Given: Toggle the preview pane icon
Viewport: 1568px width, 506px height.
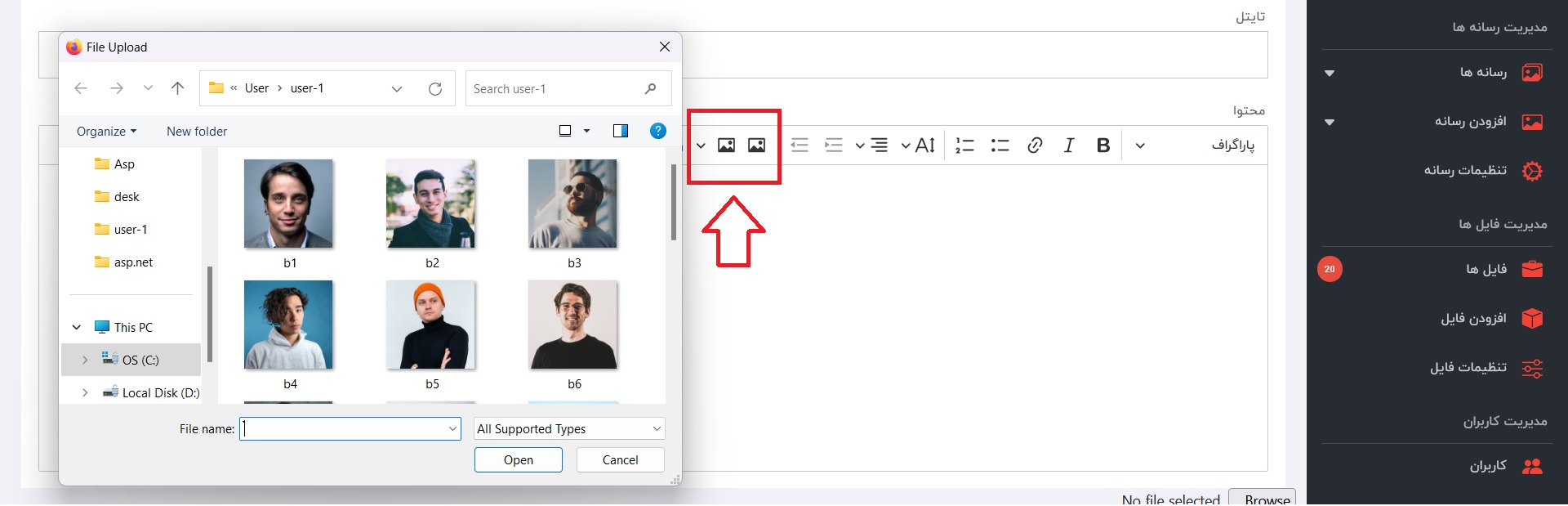Looking at the screenshot, I should [x=621, y=131].
